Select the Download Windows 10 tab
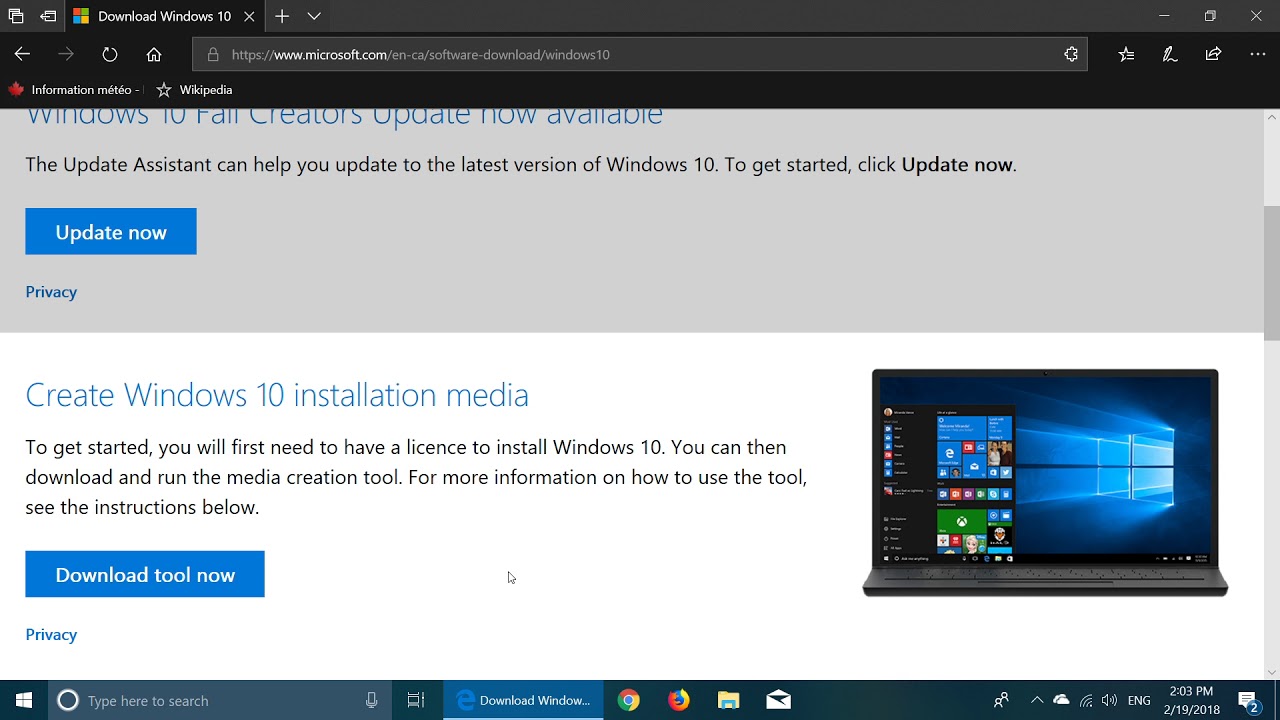 (x=165, y=16)
